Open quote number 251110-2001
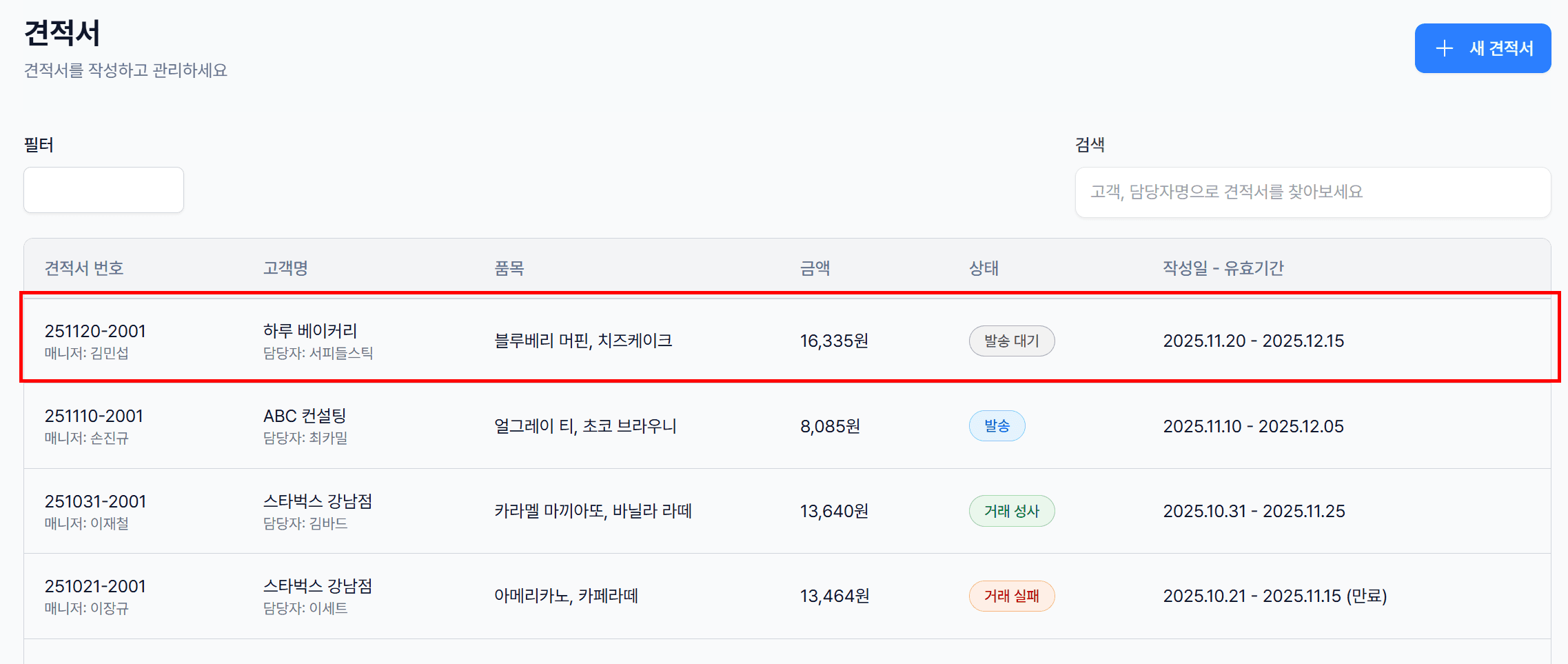 [x=94, y=416]
